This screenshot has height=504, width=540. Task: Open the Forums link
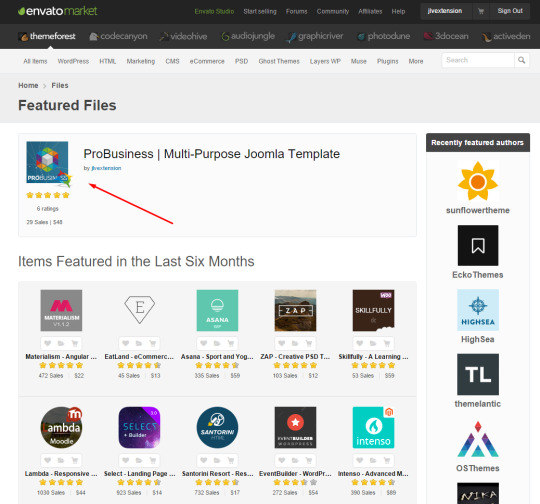pos(297,11)
